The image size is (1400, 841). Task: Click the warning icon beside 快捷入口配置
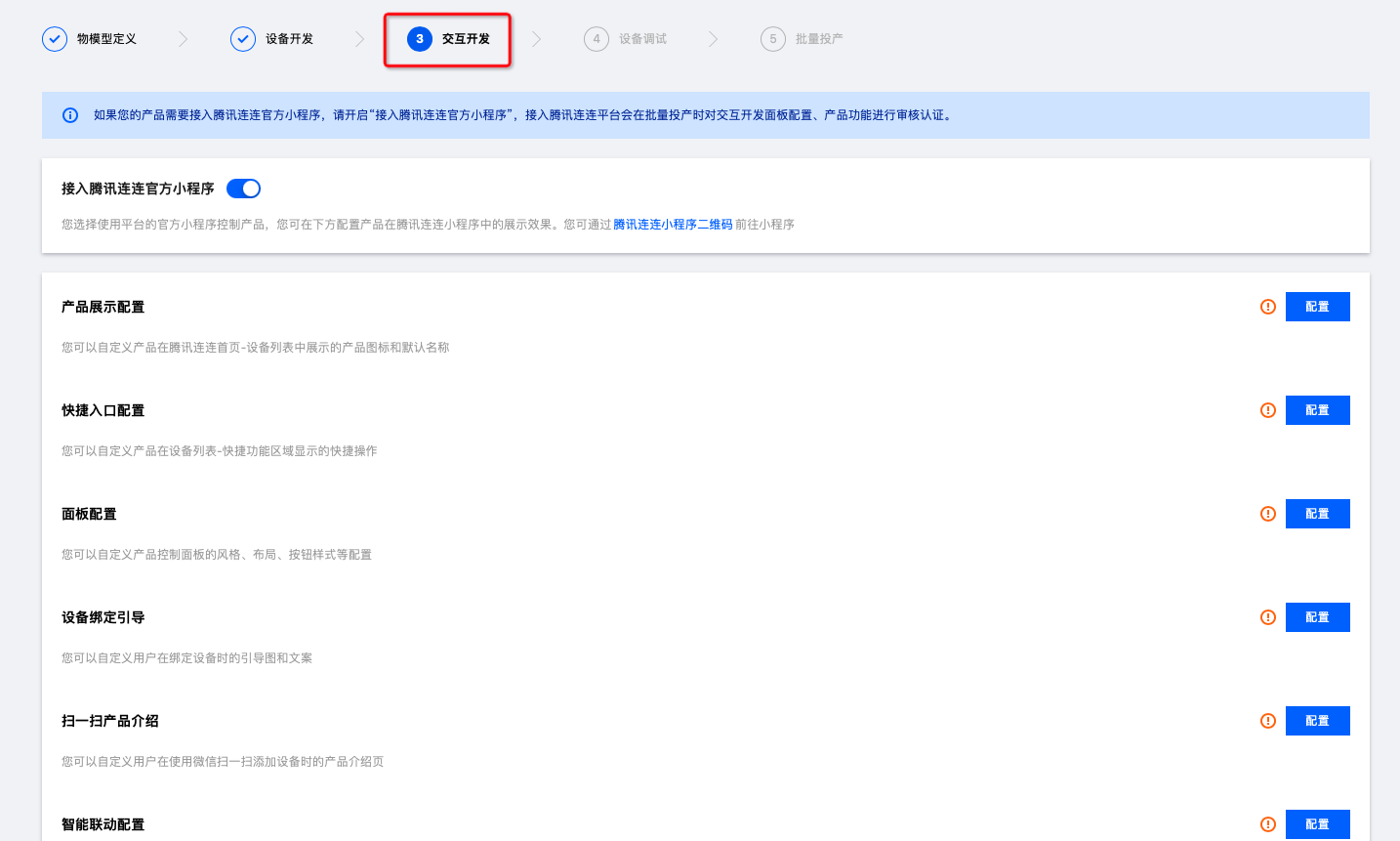click(1268, 410)
